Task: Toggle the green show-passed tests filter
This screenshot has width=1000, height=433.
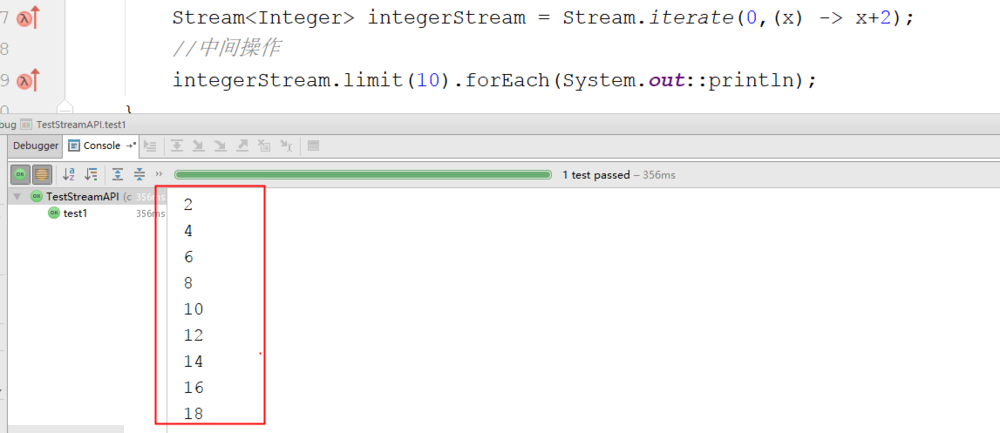Action: point(20,174)
